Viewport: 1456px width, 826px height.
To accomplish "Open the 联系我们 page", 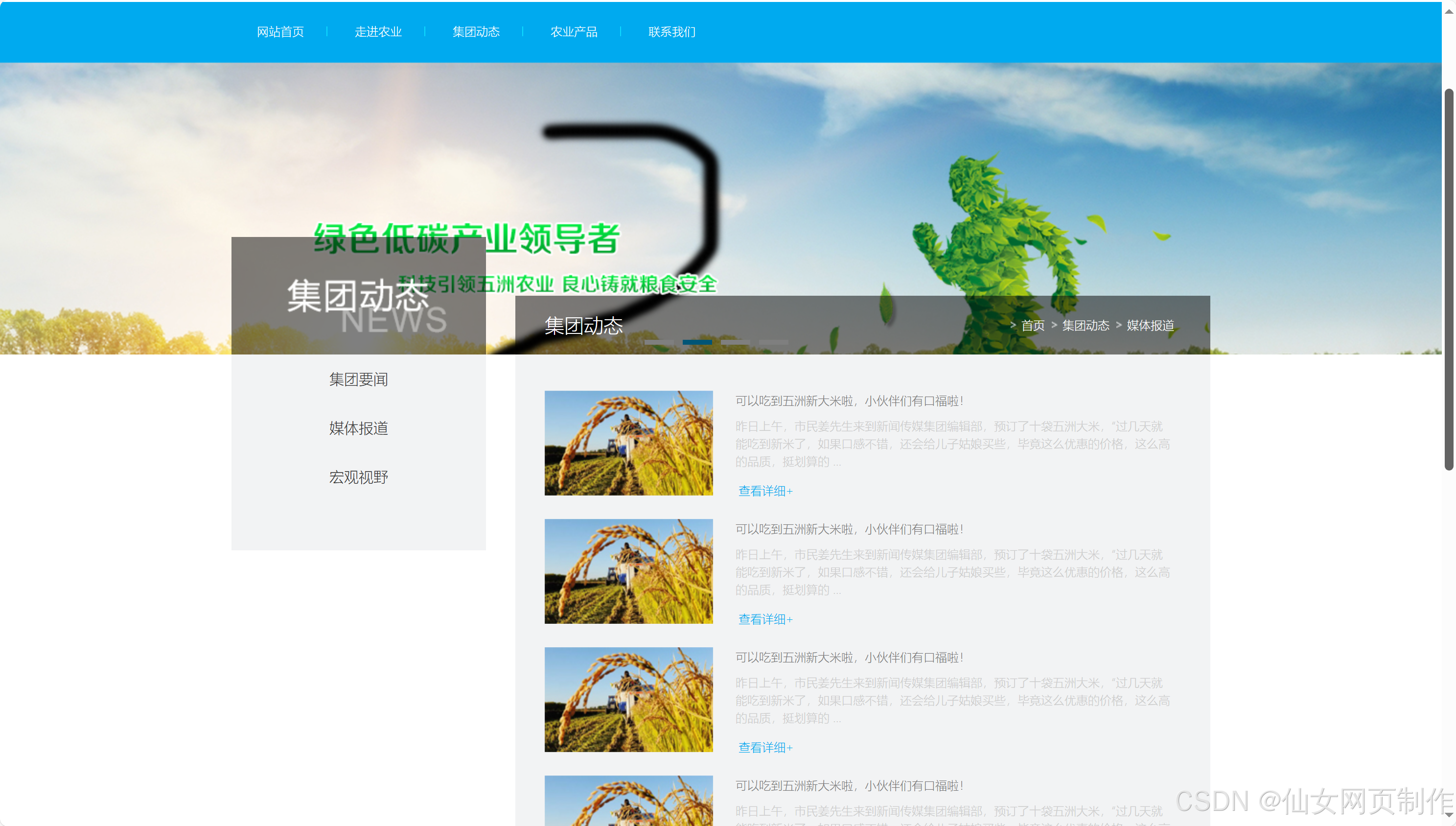I will [x=671, y=32].
